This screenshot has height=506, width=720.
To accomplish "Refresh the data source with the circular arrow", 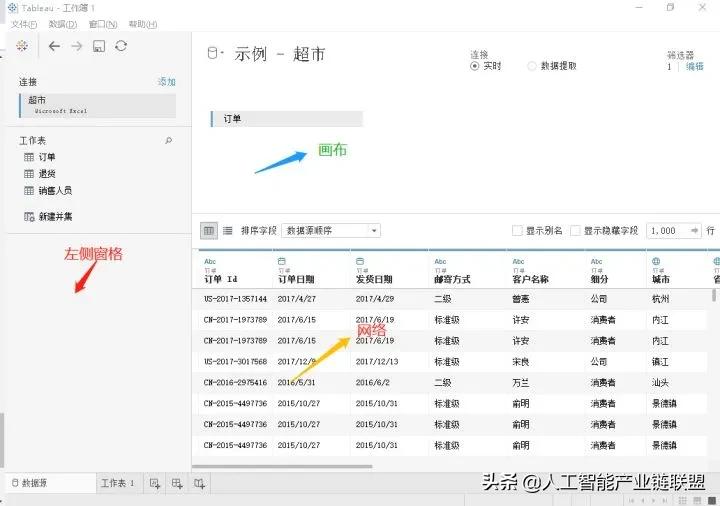I will click(121, 46).
